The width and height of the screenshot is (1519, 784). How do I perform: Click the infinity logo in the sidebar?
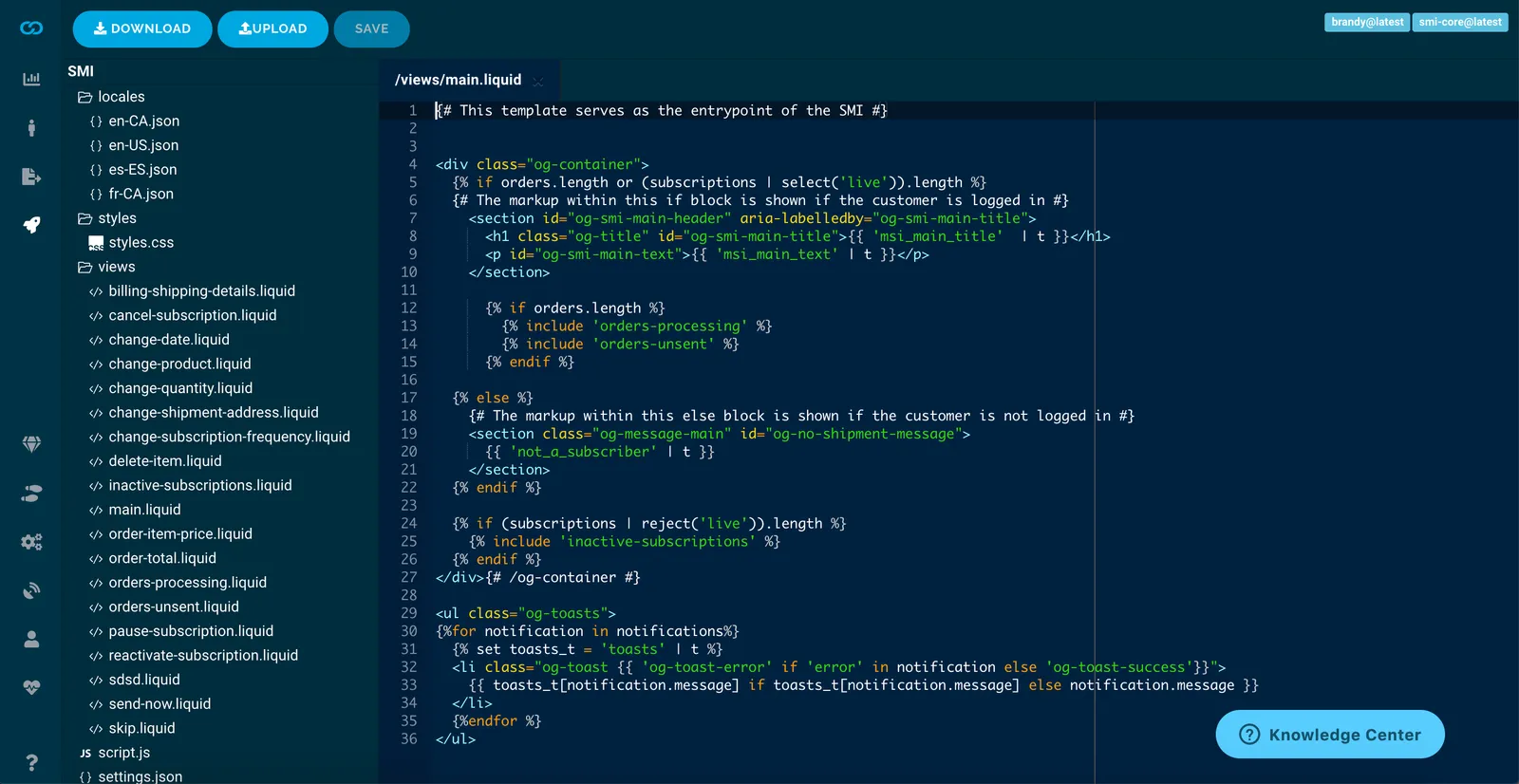31,28
